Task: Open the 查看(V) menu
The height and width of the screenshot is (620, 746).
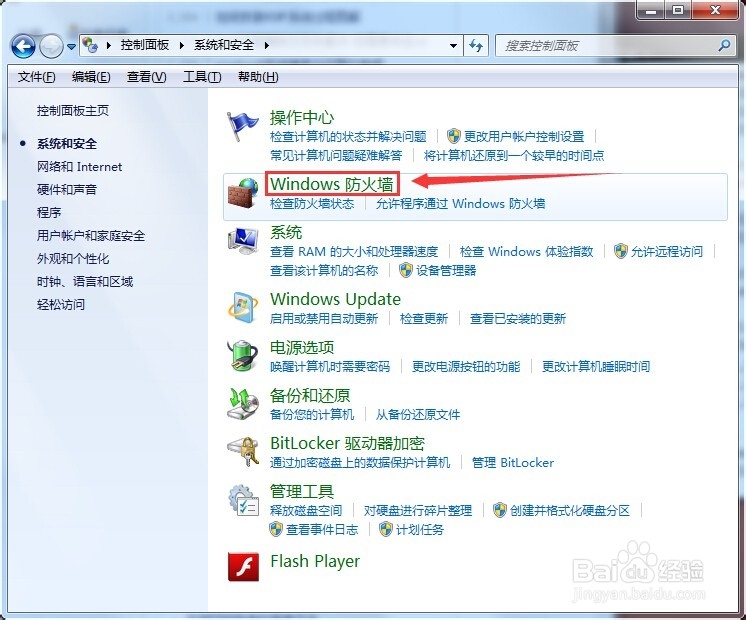Action: pyautogui.click(x=147, y=77)
